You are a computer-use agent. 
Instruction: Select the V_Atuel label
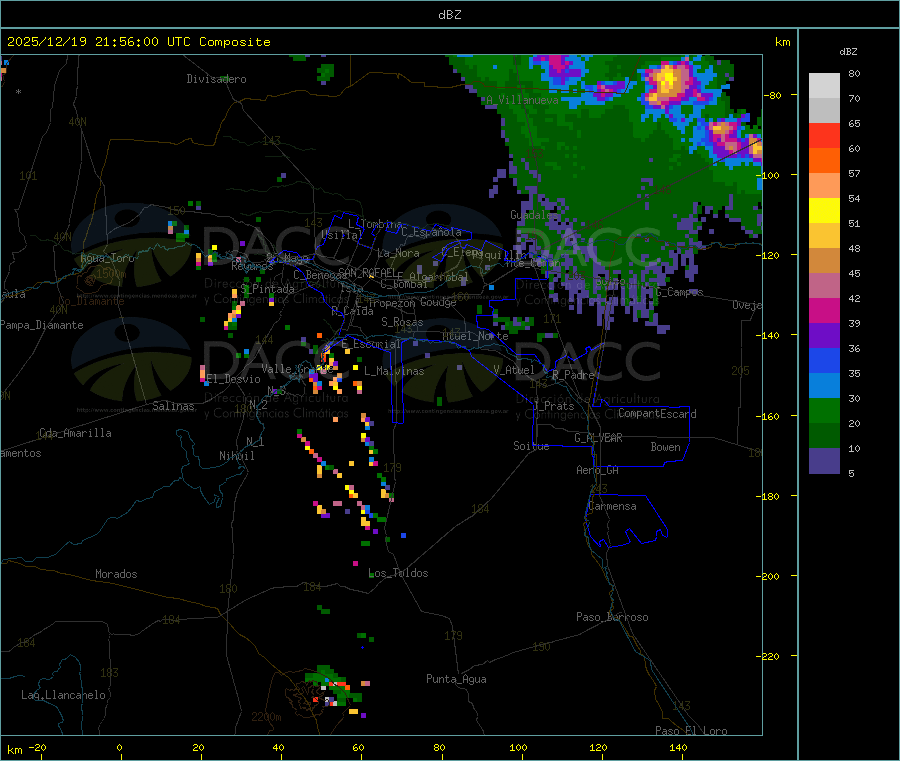coord(514,370)
